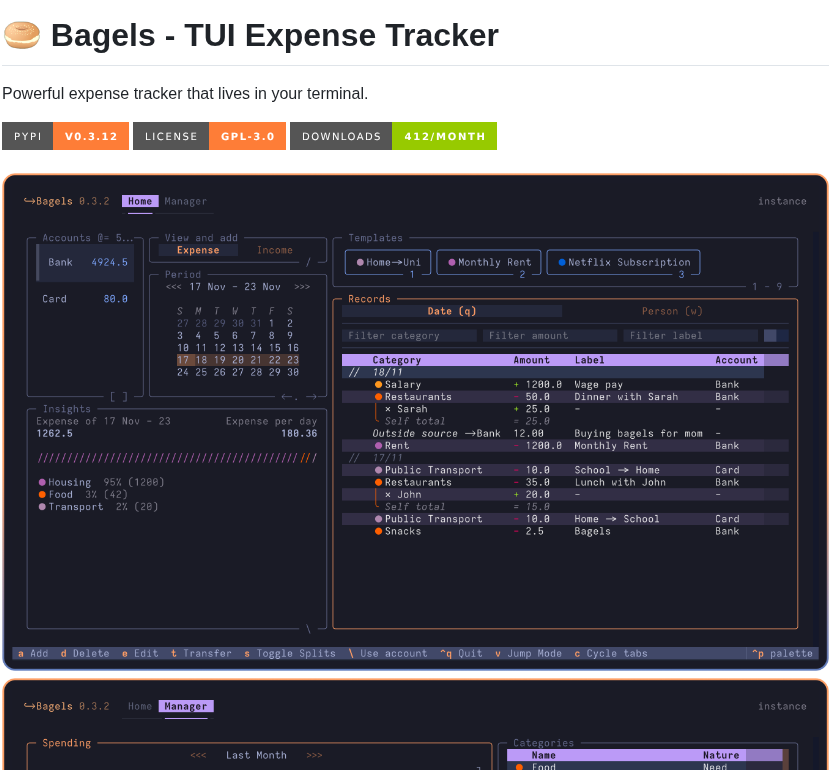The height and width of the screenshot is (770, 830).
Task: Click the Label column header
Action: tap(589, 360)
